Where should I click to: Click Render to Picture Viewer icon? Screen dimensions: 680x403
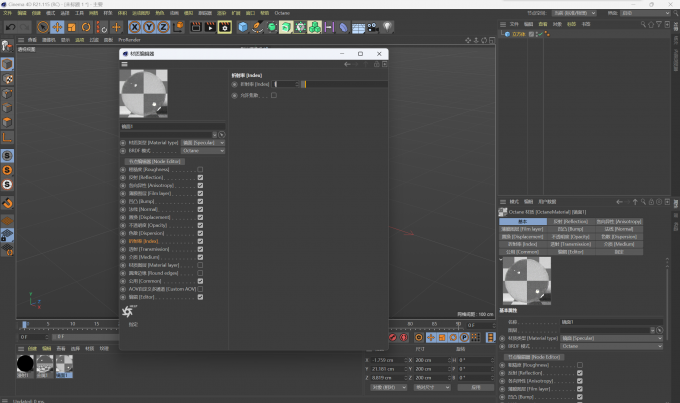[210, 27]
